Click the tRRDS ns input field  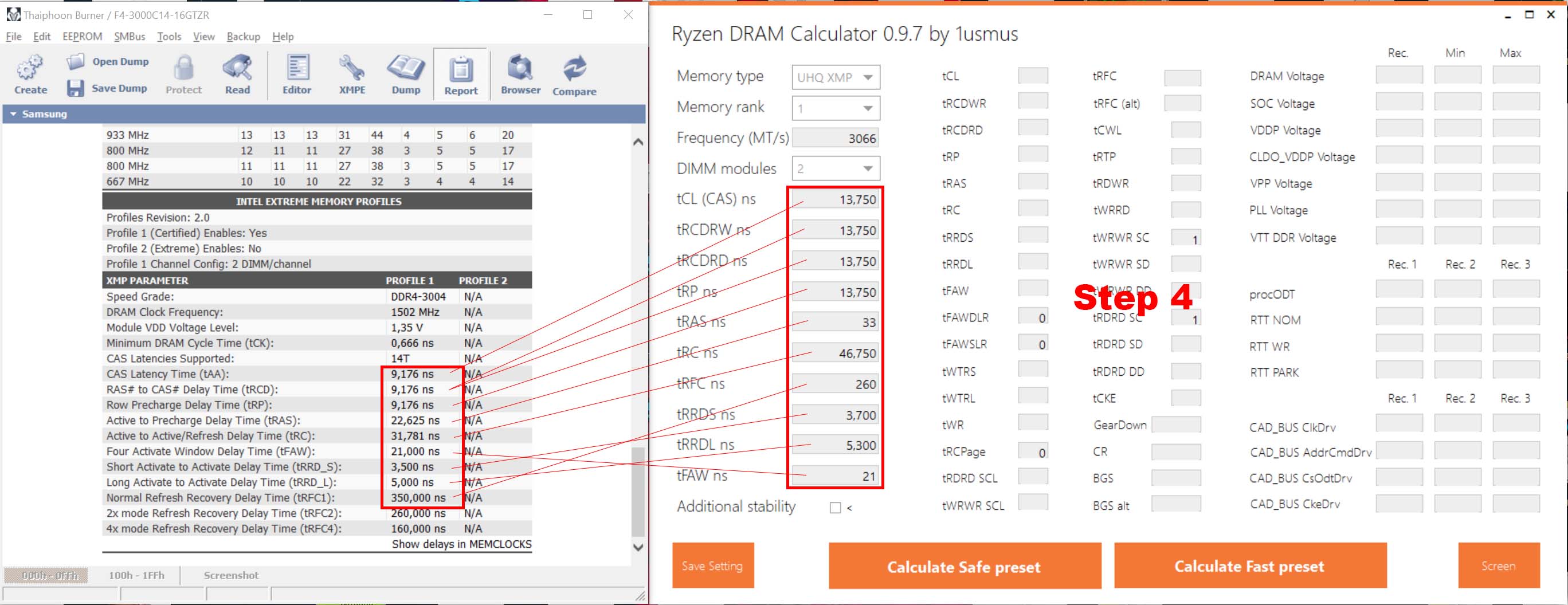835,415
